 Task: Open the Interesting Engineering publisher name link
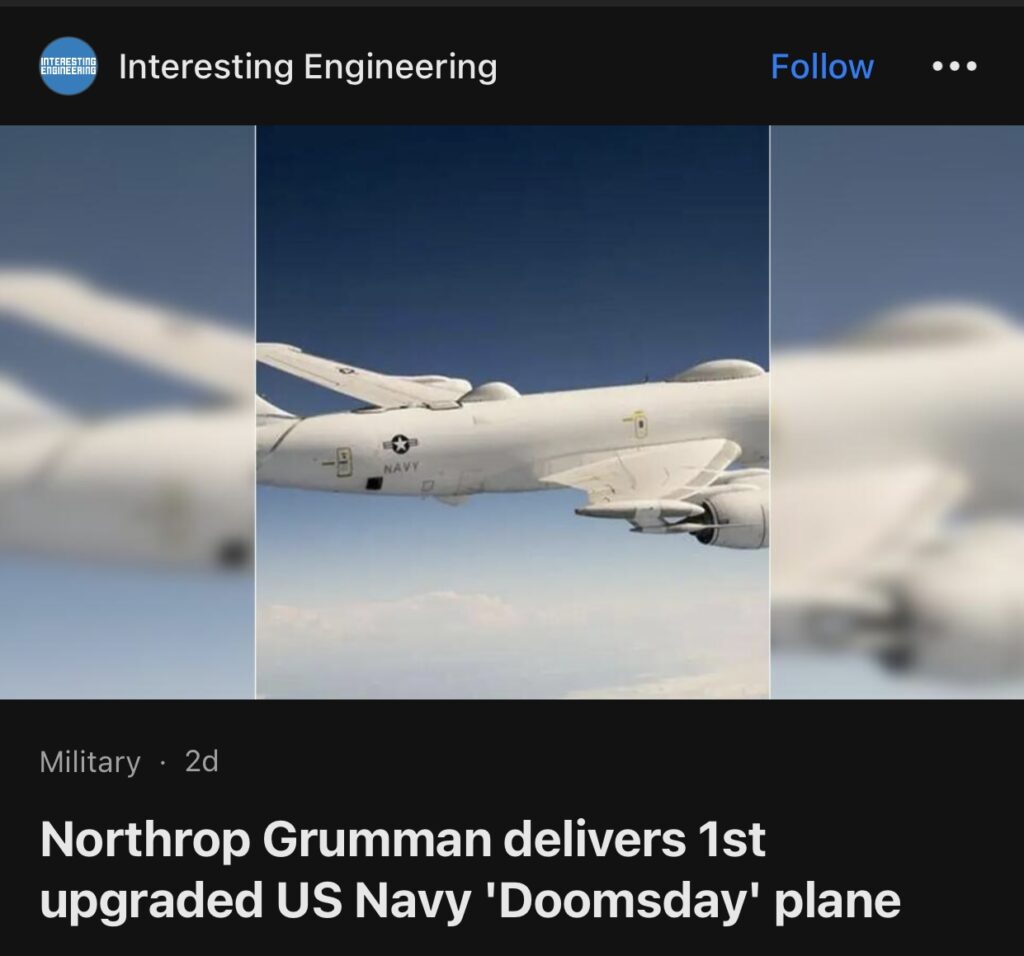coord(308,67)
